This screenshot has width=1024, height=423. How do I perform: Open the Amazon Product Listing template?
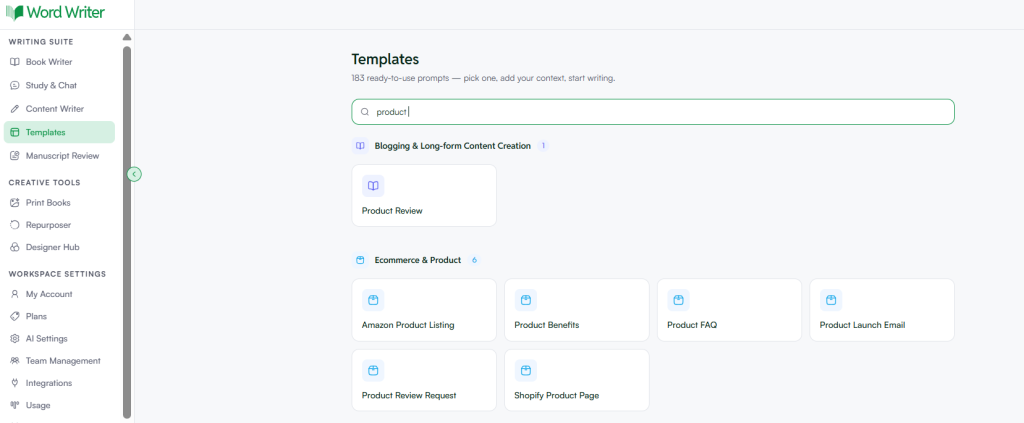click(x=424, y=310)
